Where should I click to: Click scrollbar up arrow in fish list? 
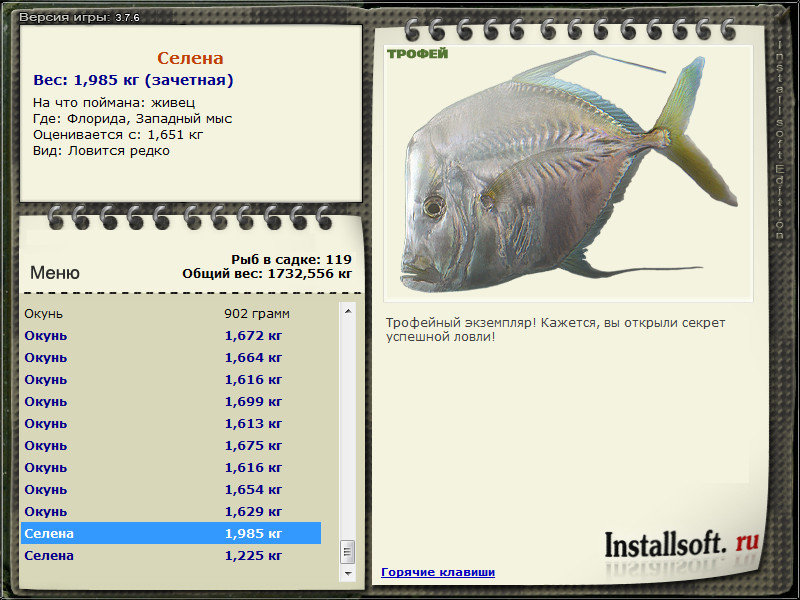(x=348, y=311)
